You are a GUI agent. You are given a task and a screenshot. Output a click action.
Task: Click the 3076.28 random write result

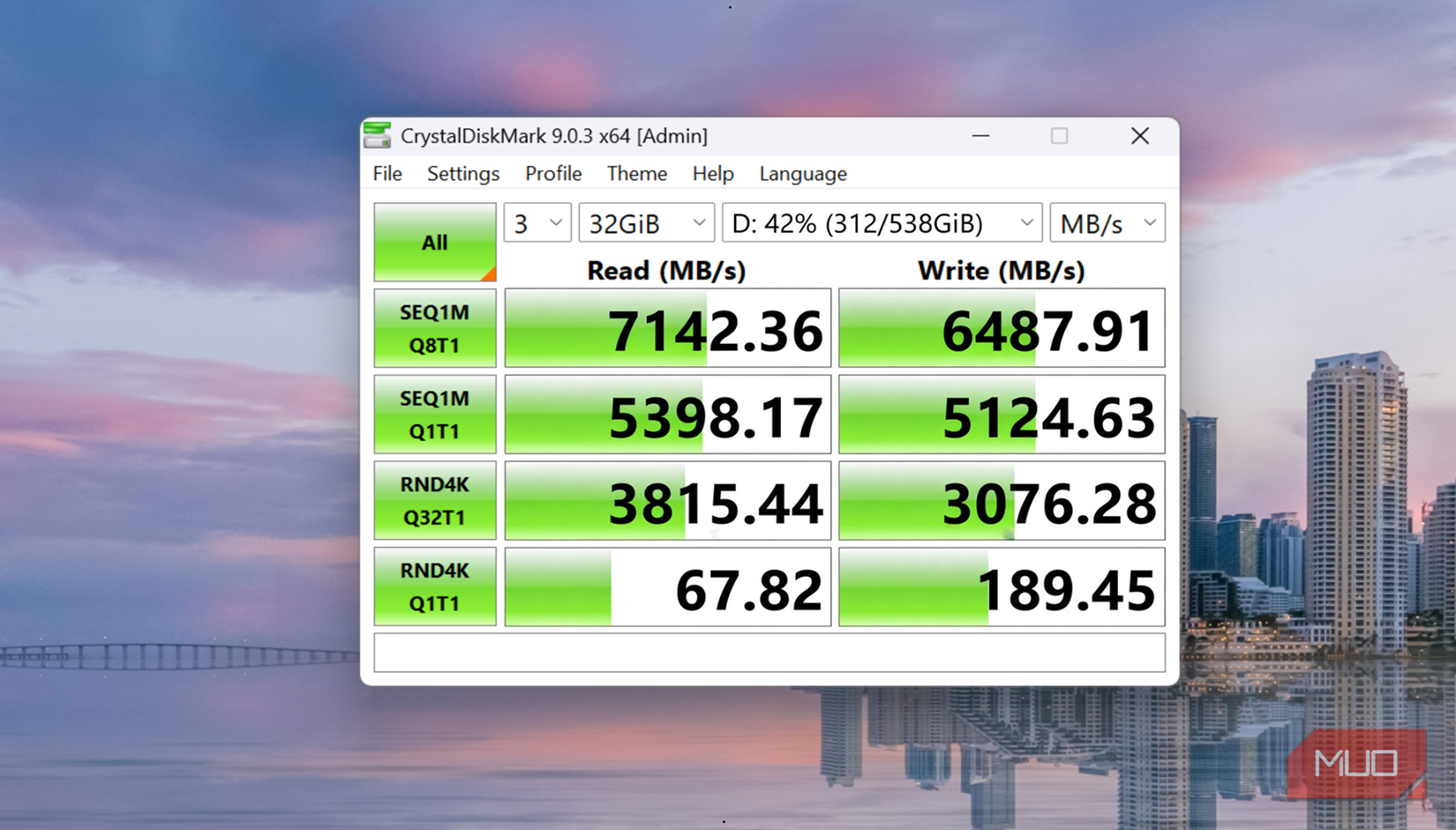(1002, 500)
